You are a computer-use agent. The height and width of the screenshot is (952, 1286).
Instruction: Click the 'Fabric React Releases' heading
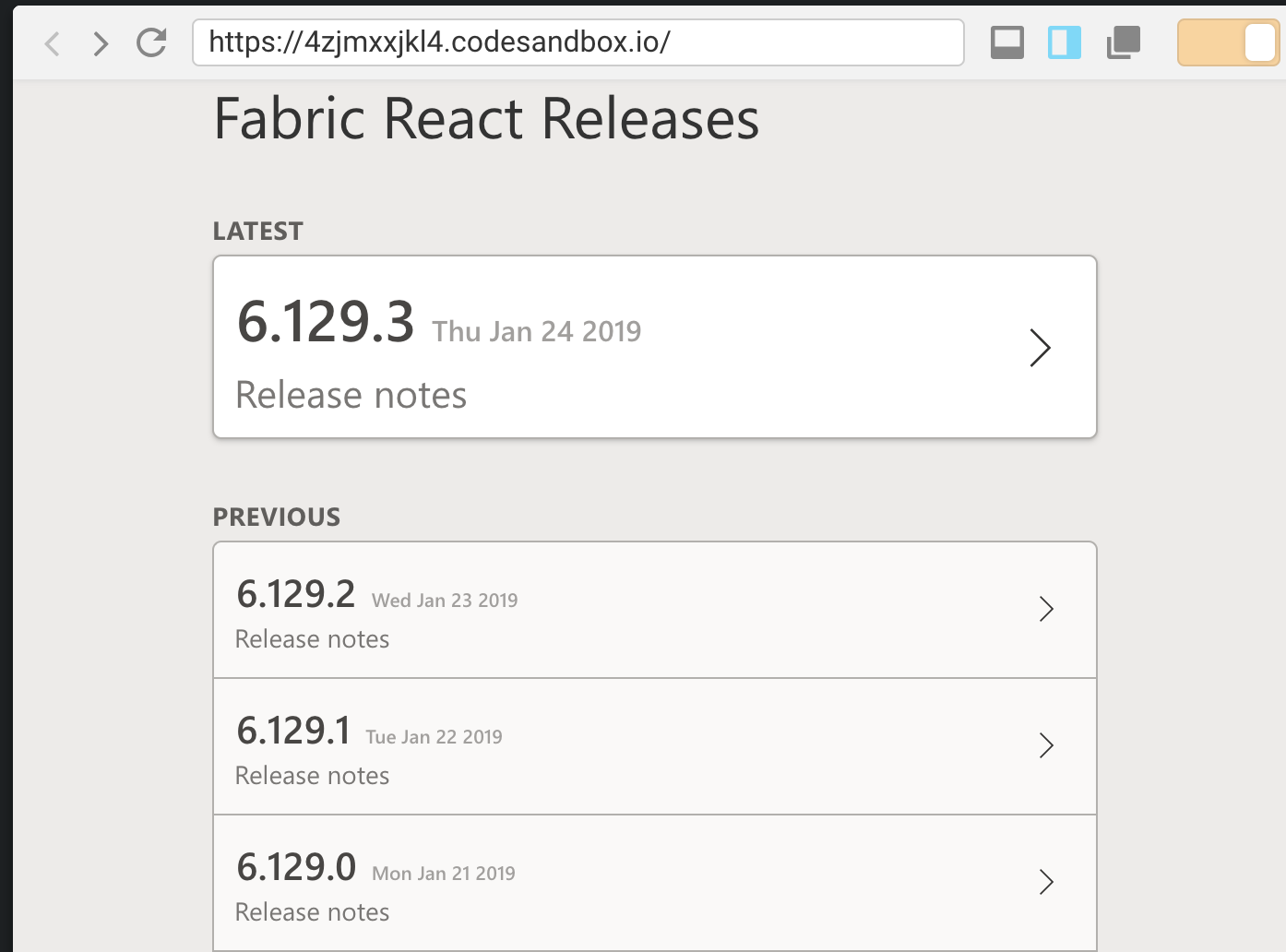[486, 120]
